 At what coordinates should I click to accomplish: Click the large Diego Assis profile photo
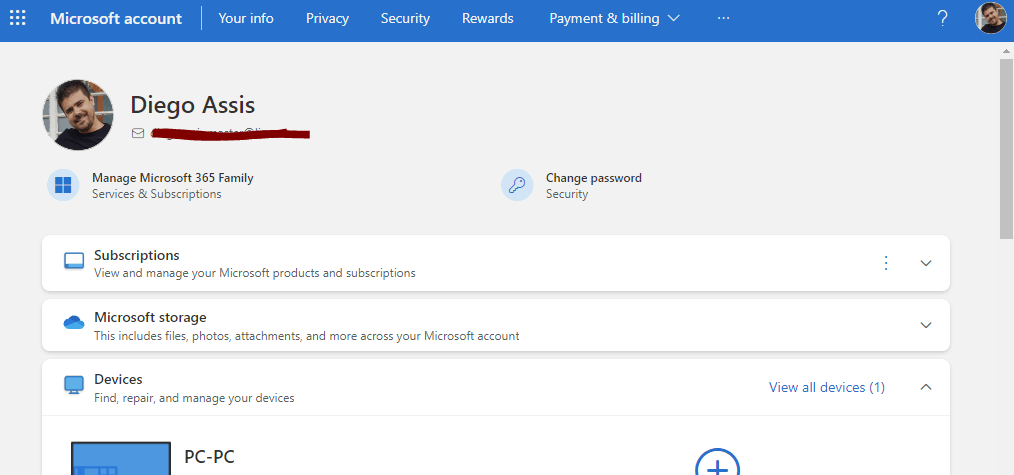pyautogui.click(x=78, y=115)
